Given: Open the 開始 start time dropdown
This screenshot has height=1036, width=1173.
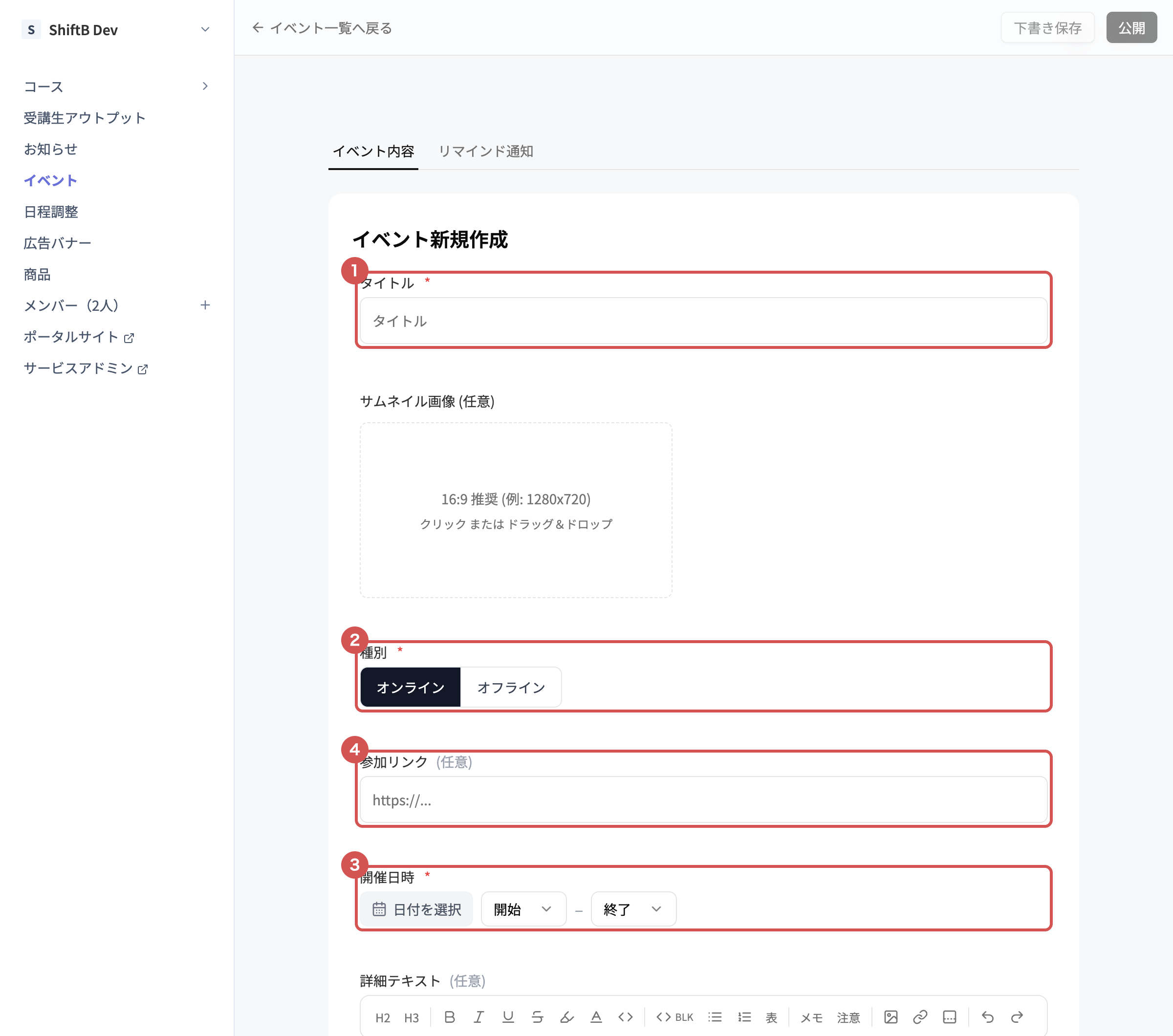Looking at the screenshot, I should click(523, 908).
